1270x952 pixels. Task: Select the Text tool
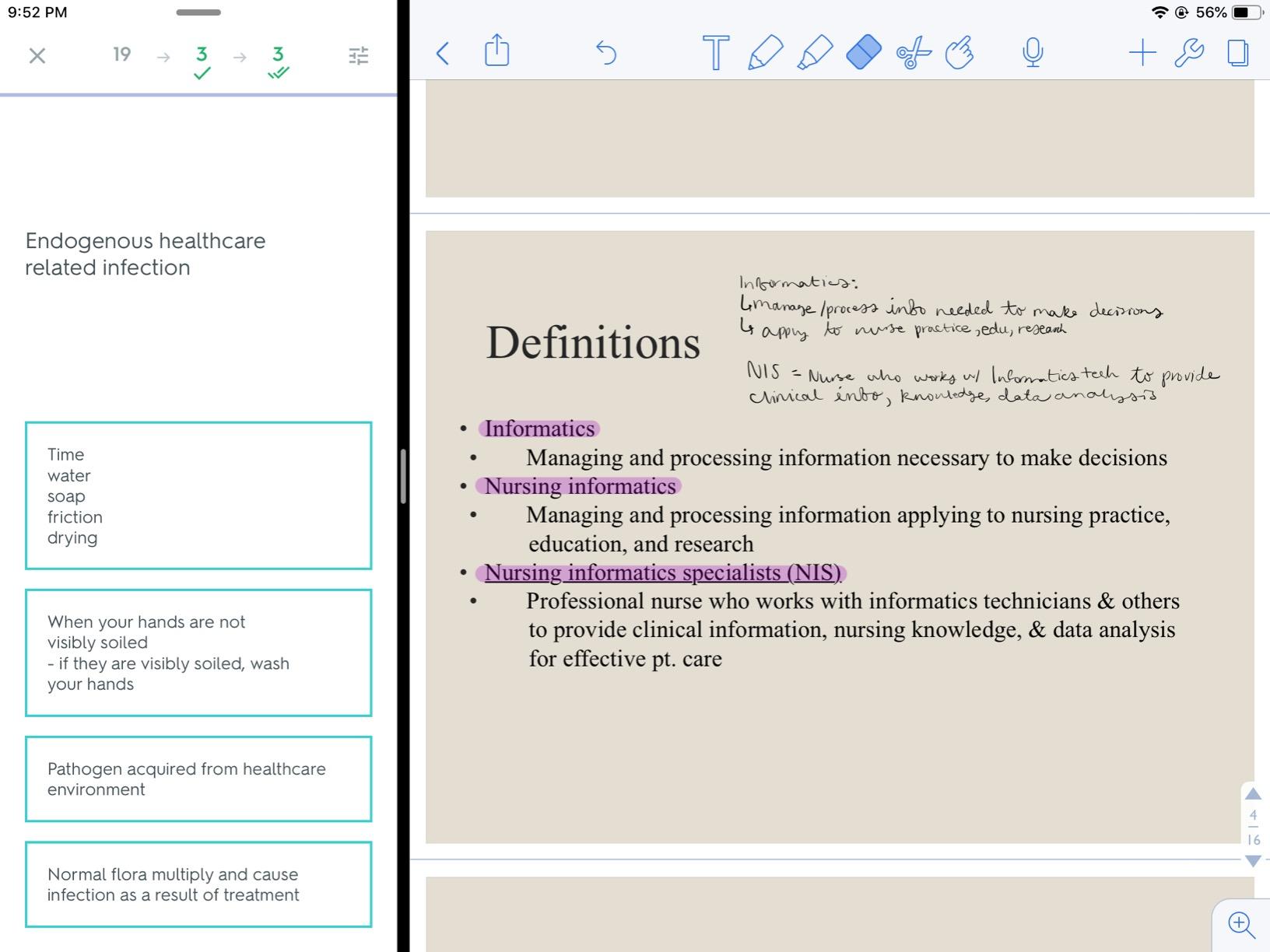(716, 53)
